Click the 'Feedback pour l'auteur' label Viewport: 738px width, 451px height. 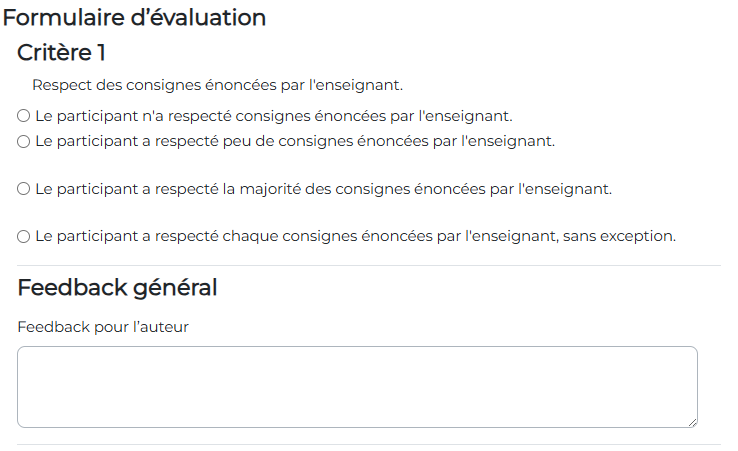(103, 327)
